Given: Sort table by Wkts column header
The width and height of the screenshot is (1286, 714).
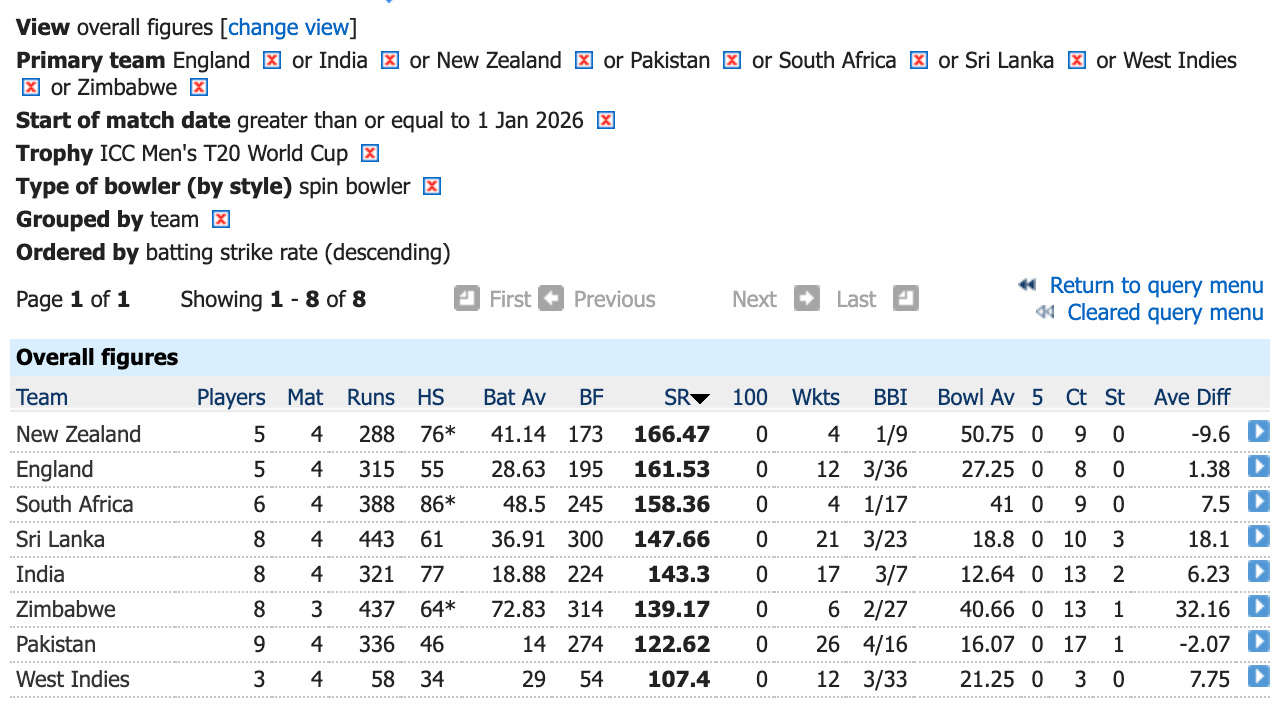Looking at the screenshot, I should (816, 398).
